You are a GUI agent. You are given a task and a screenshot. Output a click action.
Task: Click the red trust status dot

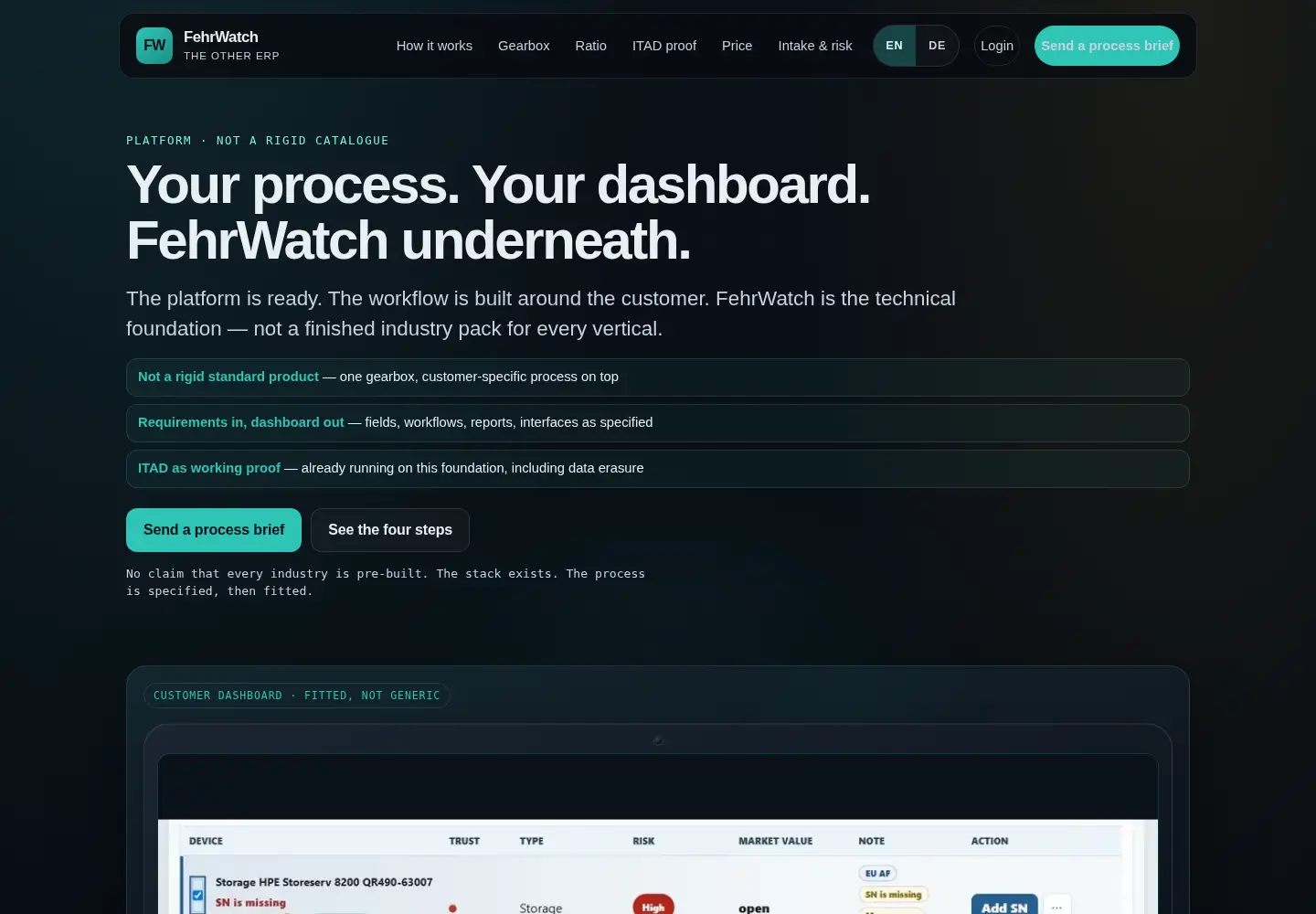click(x=452, y=909)
